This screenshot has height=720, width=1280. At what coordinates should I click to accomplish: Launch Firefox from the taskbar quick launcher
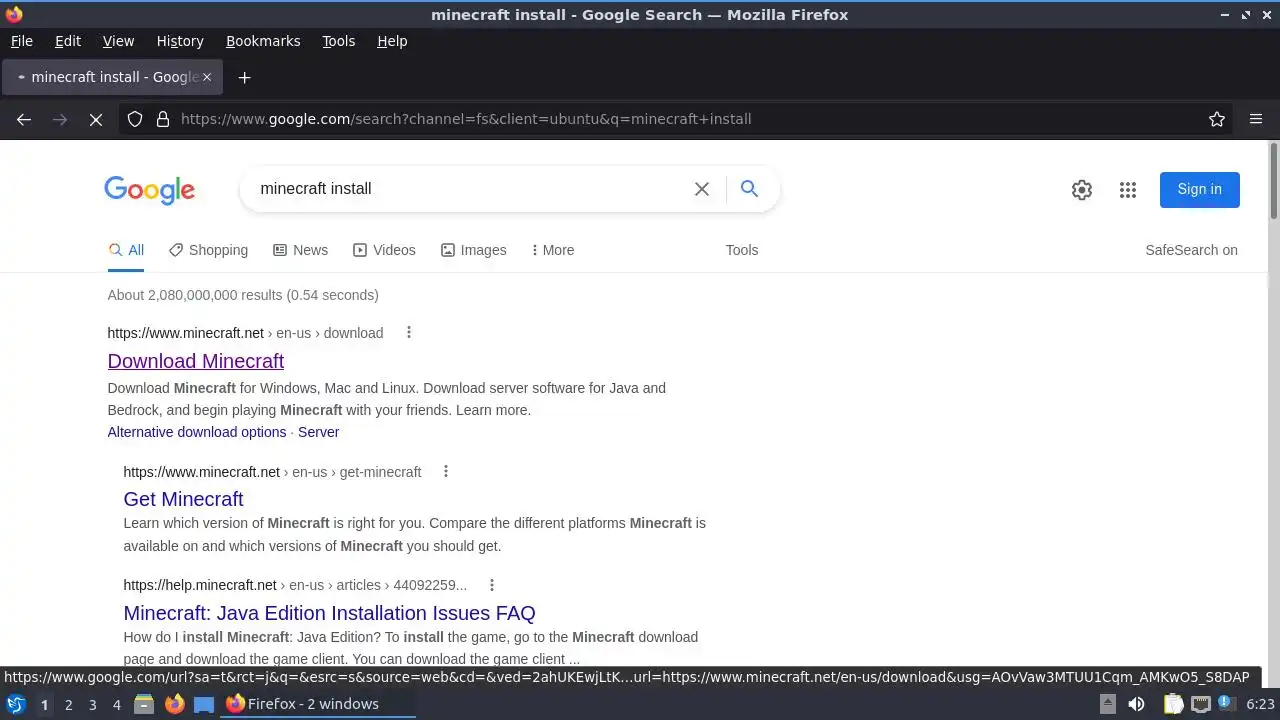pyautogui.click(x=174, y=704)
